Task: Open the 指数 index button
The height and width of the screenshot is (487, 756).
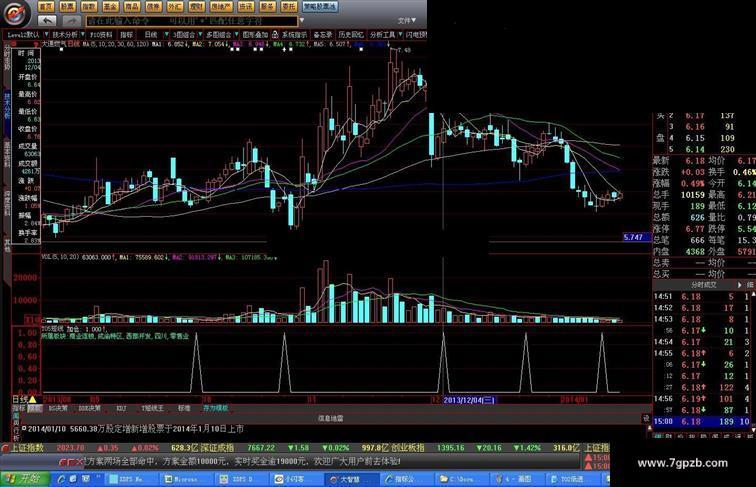Action: (x=89, y=6)
